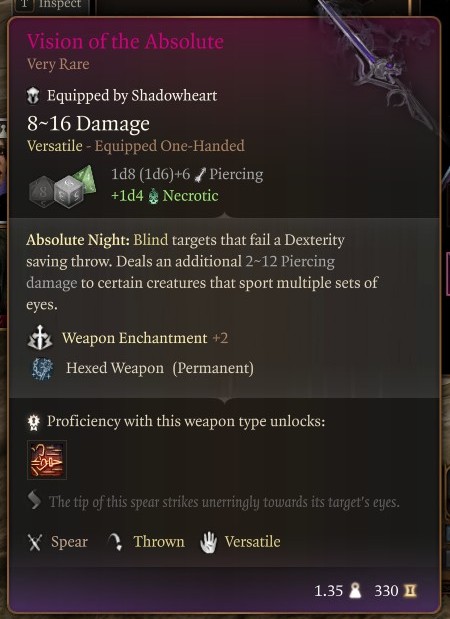Click the Vision of the Absolute title

point(125,41)
